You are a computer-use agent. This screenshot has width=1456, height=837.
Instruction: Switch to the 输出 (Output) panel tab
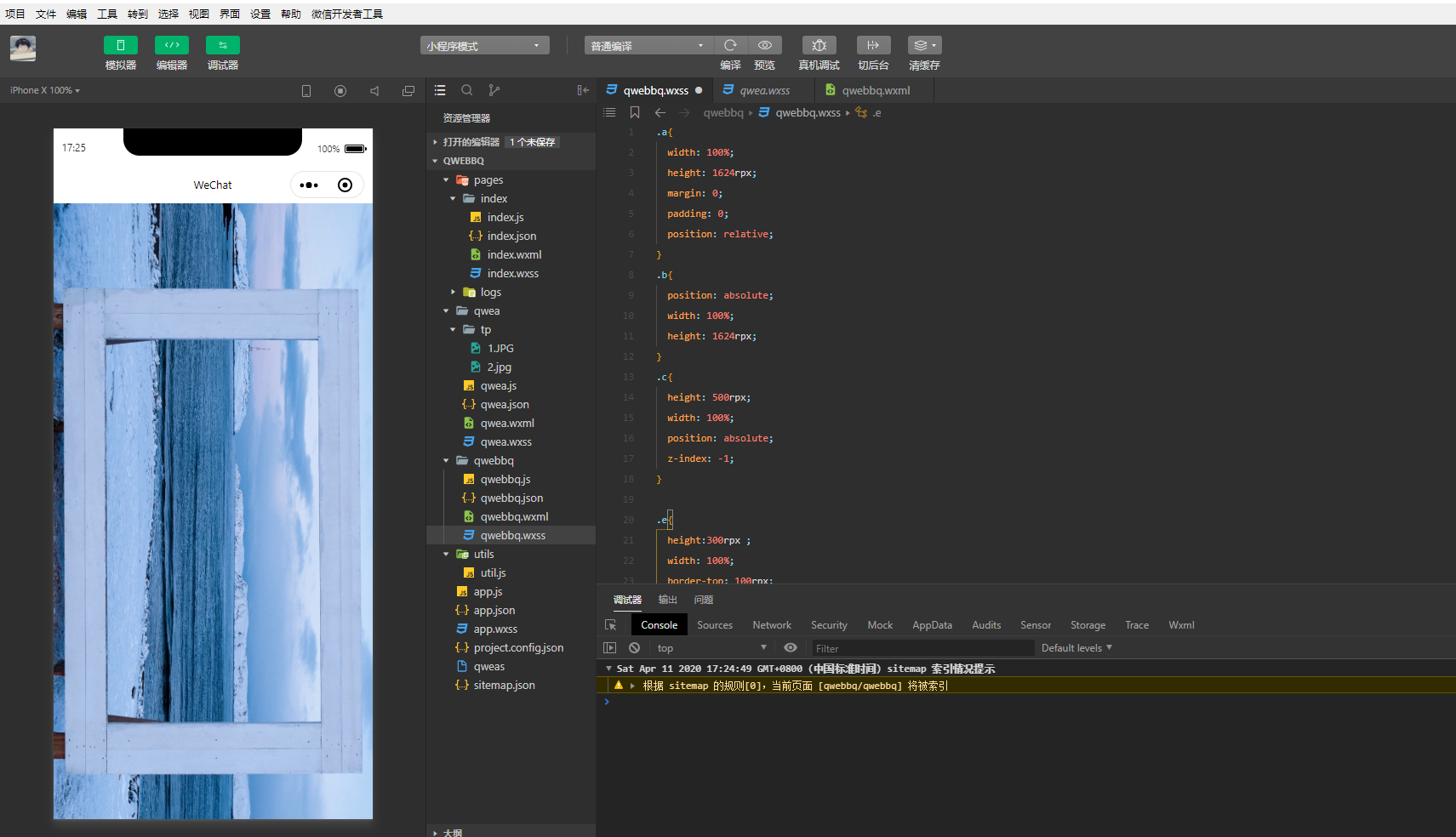click(x=668, y=600)
